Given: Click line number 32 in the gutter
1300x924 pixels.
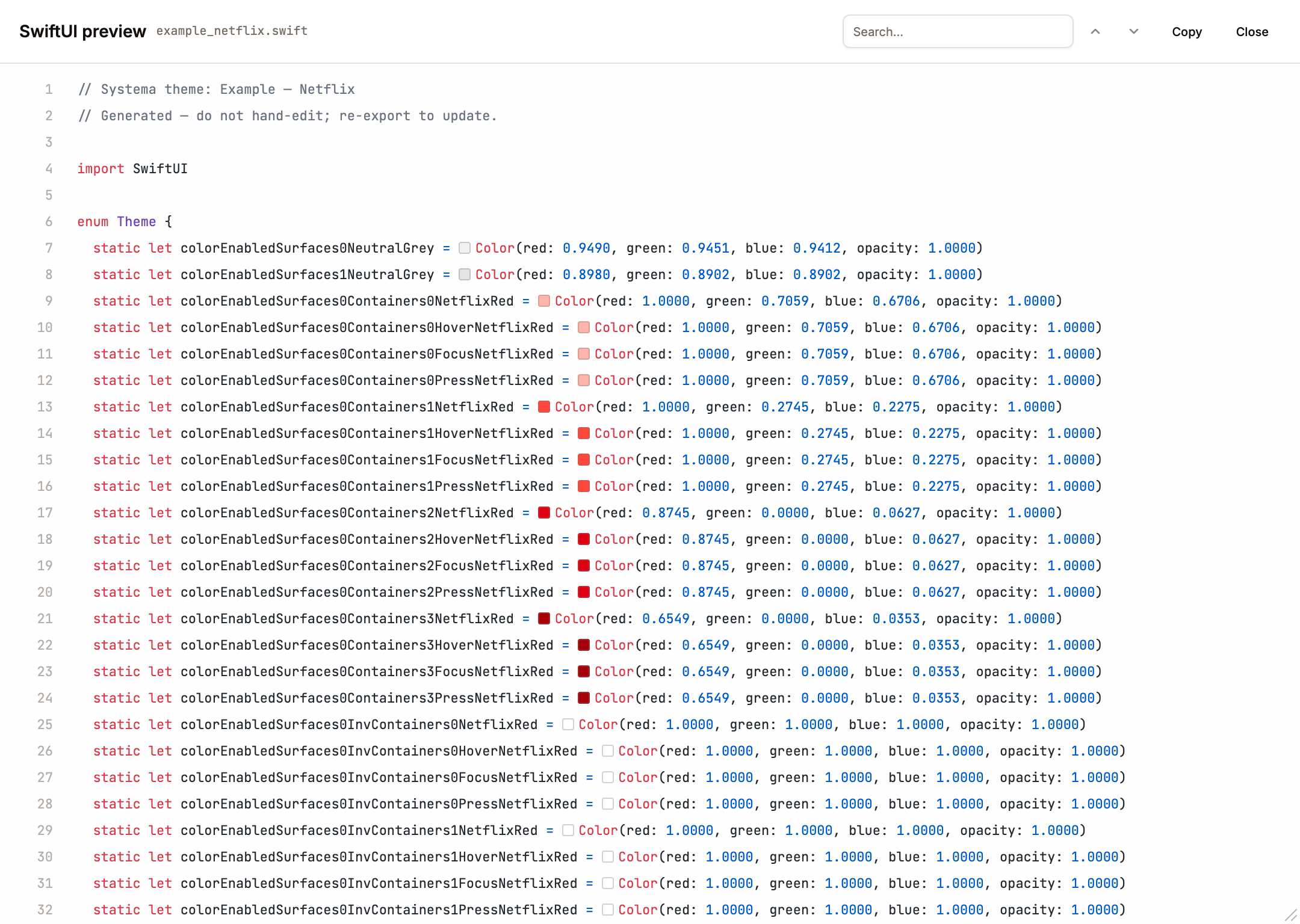Looking at the screenshot, I should point(45,910).
